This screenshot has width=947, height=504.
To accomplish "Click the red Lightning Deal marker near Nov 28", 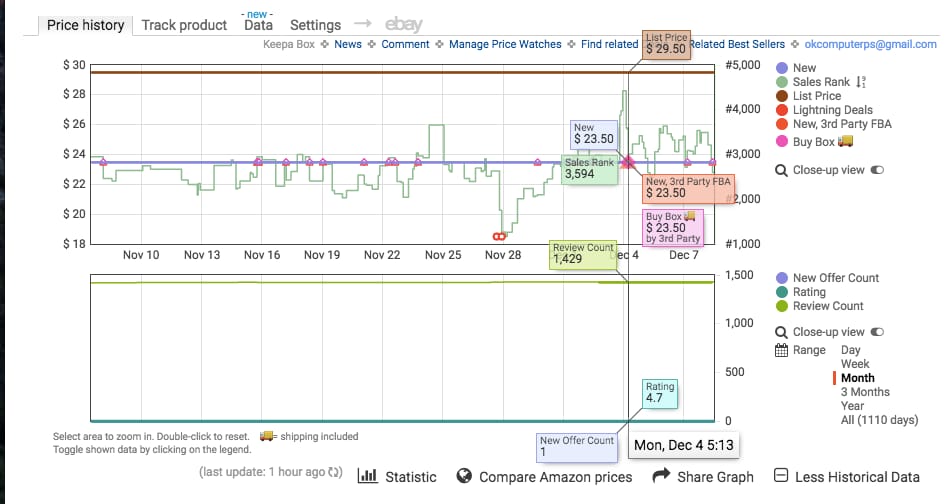I will (x=499, y=236).
